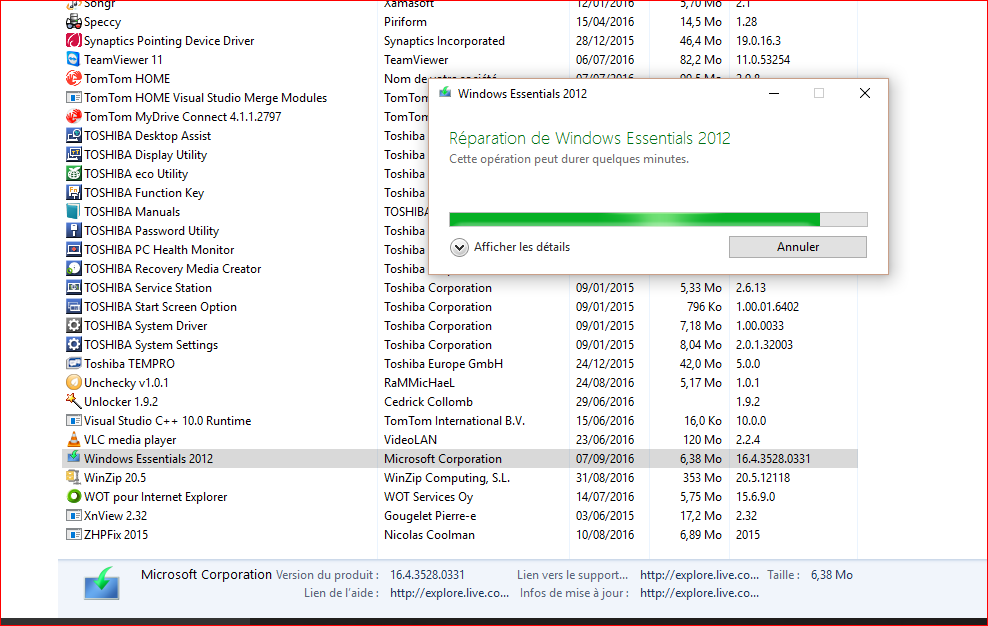
Task: Click the version number '16.4.3528.0331' in the list
Action: pos(773,459)
